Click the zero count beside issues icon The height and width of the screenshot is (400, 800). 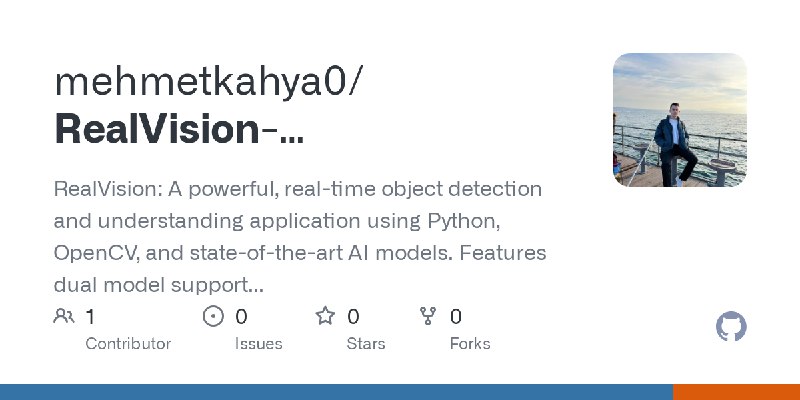pos(241,317)
